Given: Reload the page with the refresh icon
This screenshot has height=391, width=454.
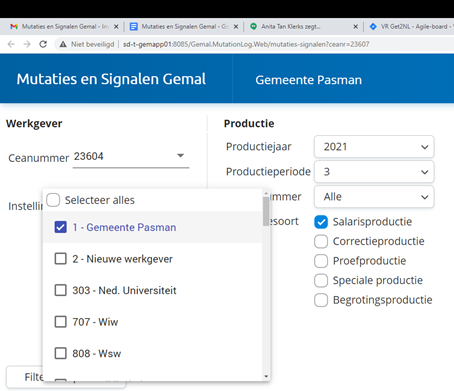Looking at the screenshot, I should coord(43,44).
